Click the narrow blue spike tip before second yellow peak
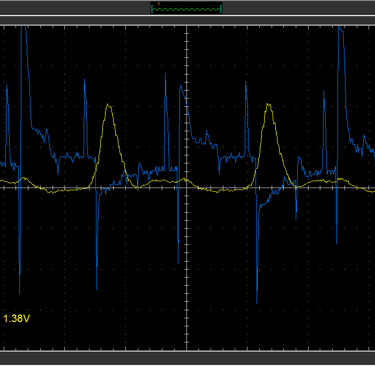 click(246, 83)
